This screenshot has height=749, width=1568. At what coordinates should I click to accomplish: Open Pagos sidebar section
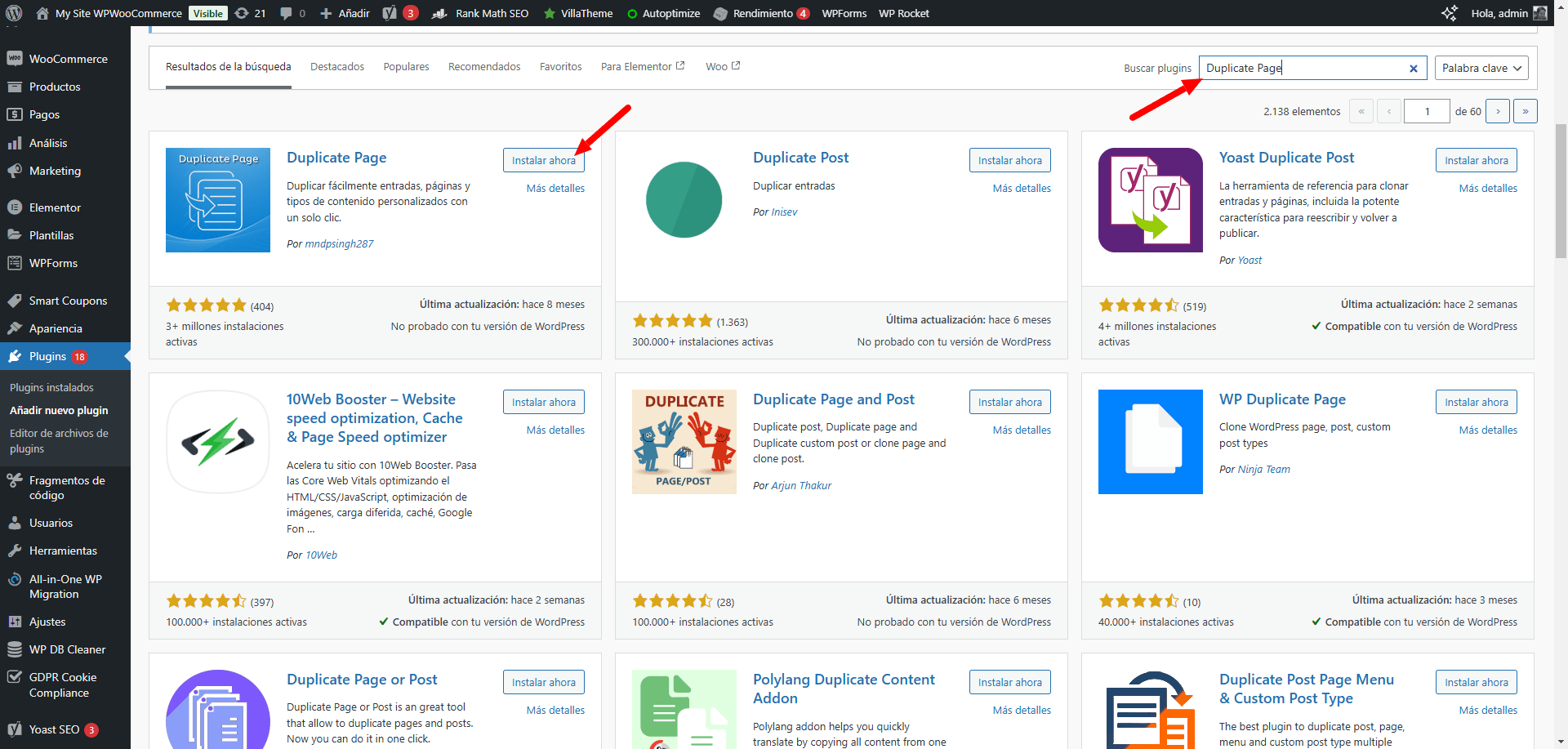(65, 114)
